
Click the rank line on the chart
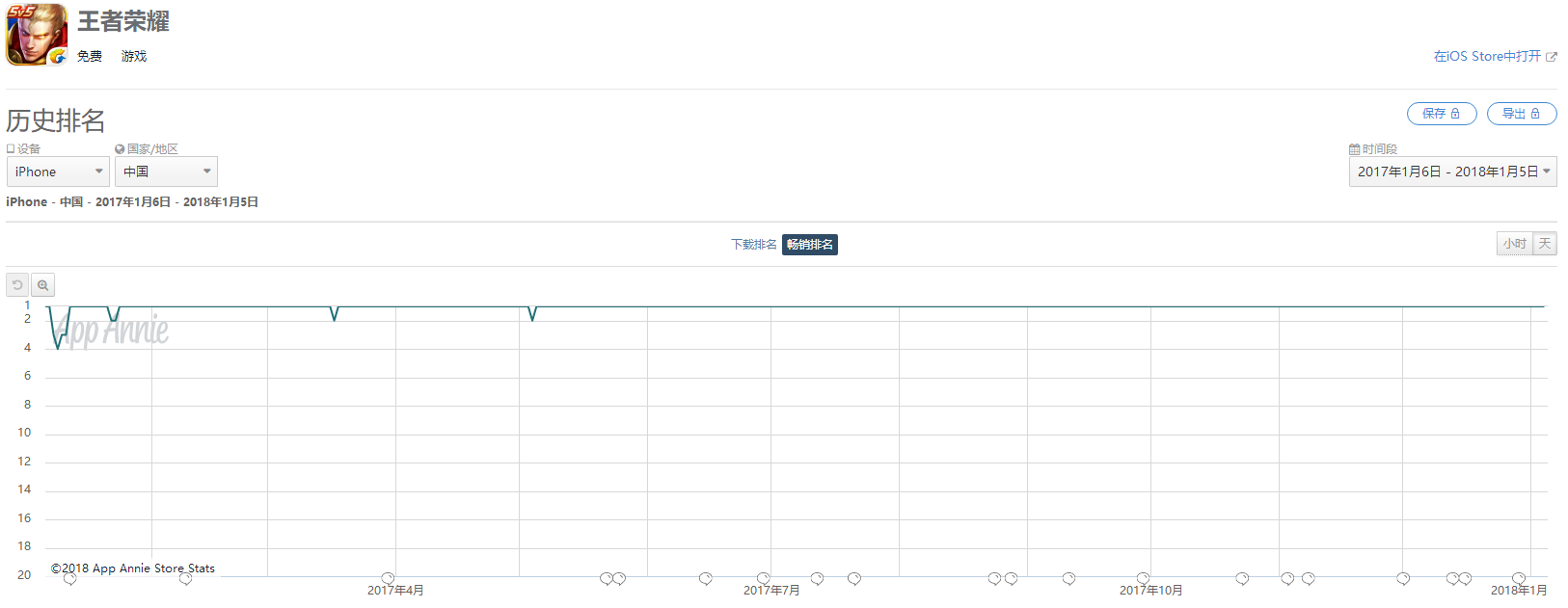click(x=771, y=306)
